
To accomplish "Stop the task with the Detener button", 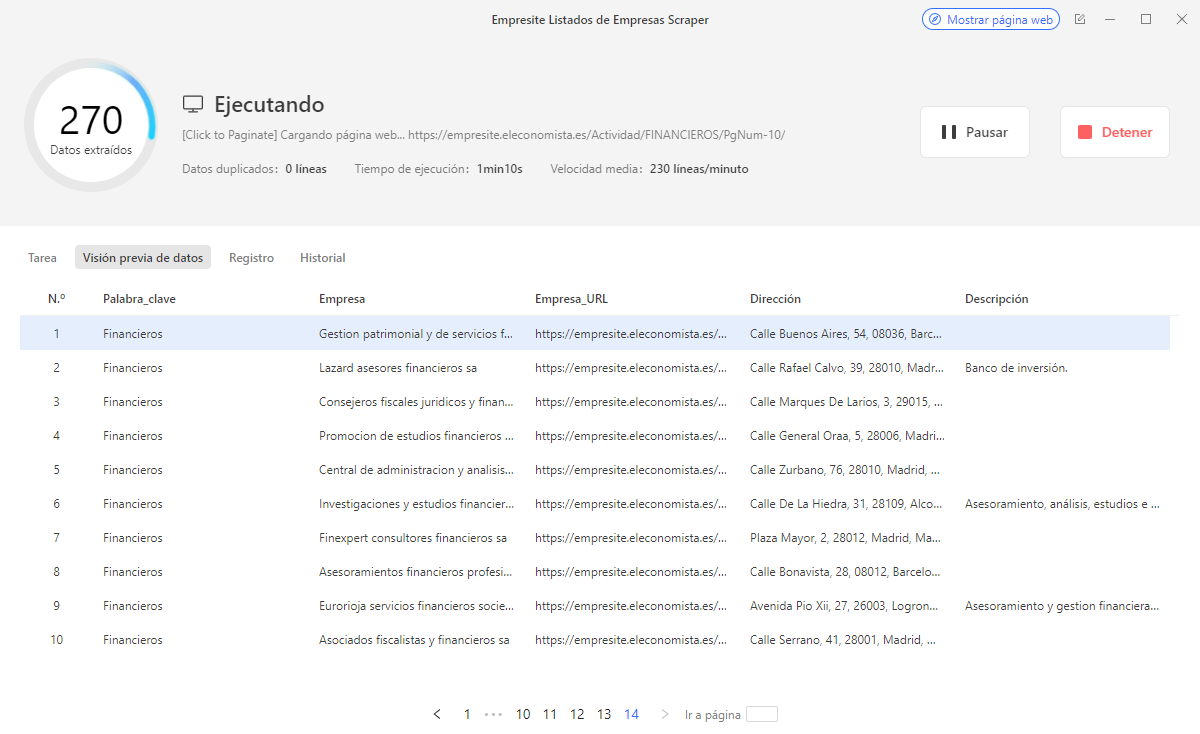I will [1115, 132].
